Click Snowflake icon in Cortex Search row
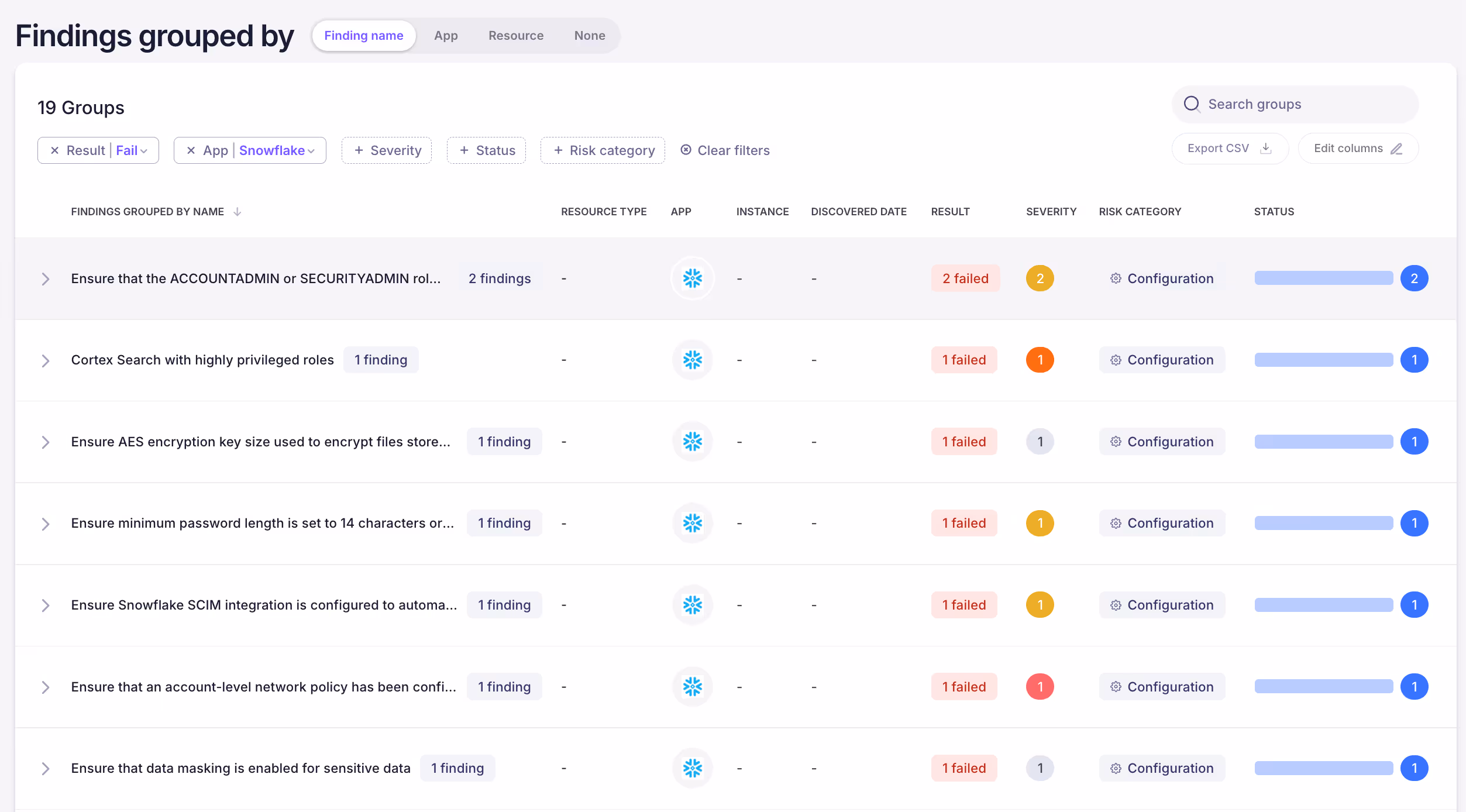 pos(693,360)
